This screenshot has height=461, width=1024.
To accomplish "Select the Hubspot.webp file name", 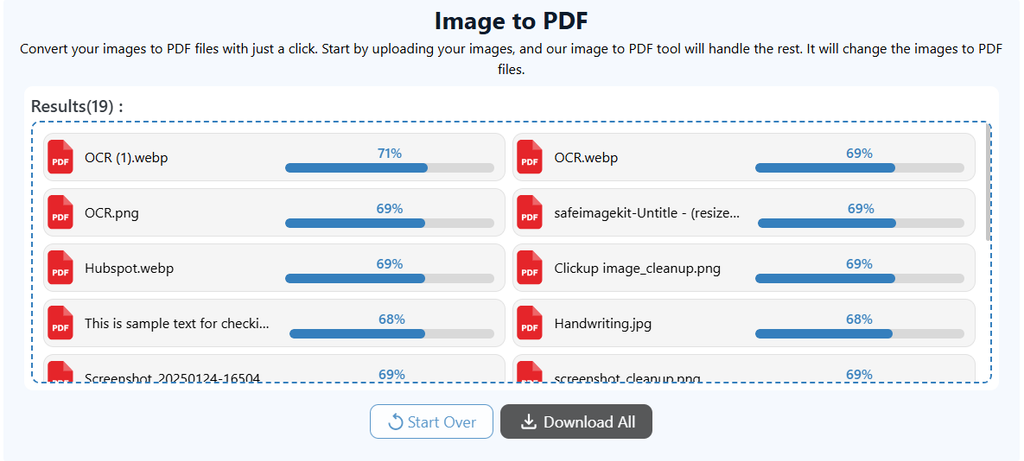I will [x=129, y=268].
